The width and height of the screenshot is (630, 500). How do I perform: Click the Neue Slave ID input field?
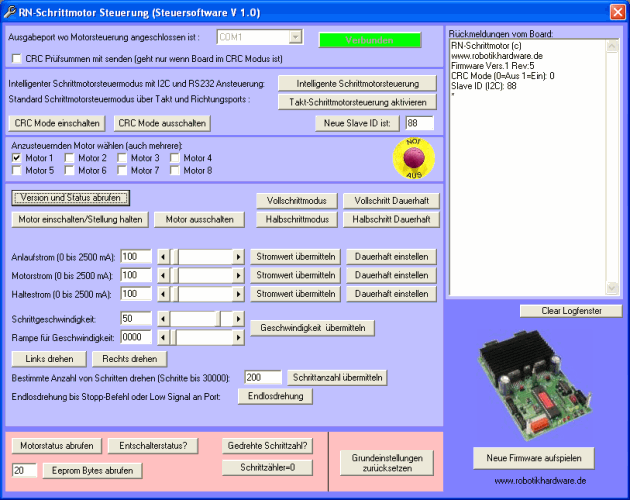[418, 123]
